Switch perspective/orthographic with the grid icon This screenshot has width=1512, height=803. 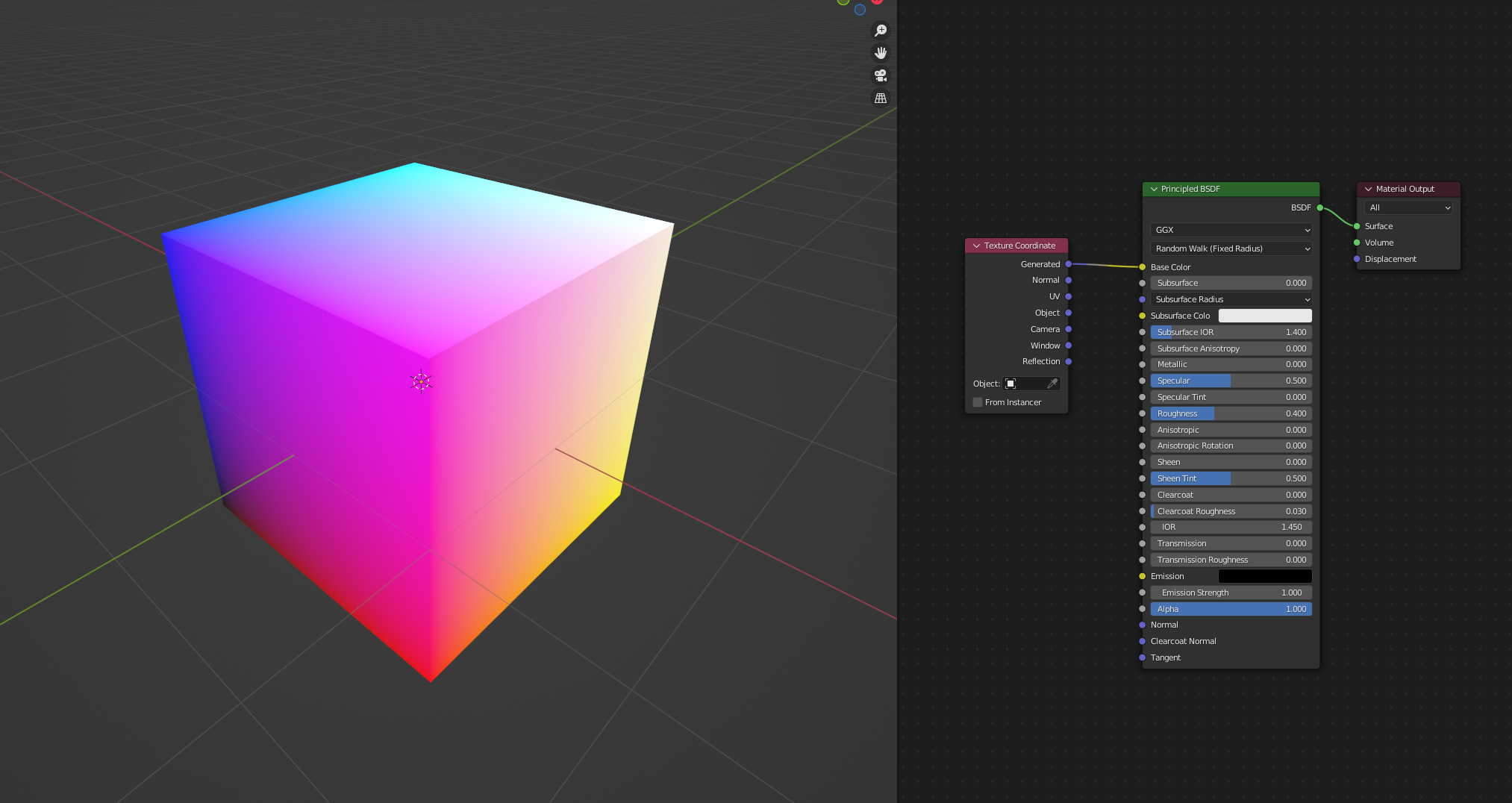[x=881, y=98]
